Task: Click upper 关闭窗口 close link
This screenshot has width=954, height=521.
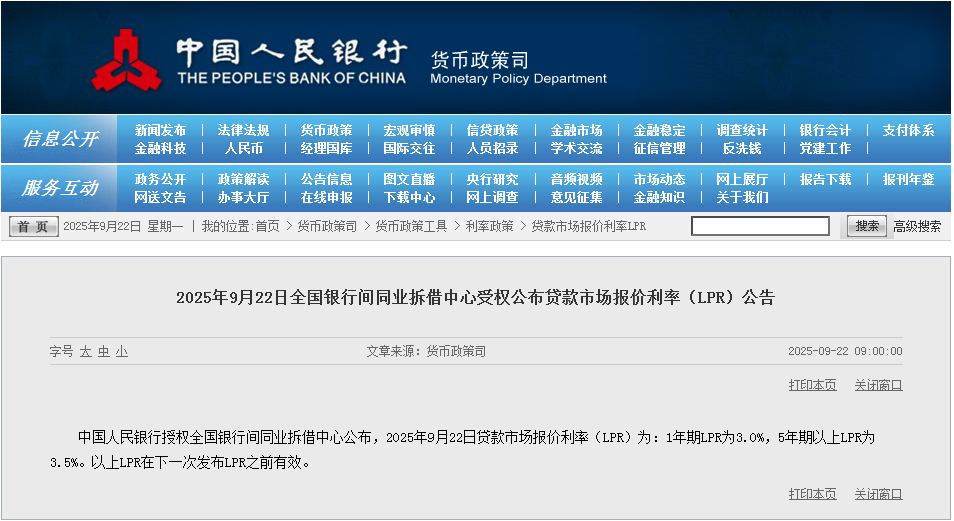Action: (878, 385)
